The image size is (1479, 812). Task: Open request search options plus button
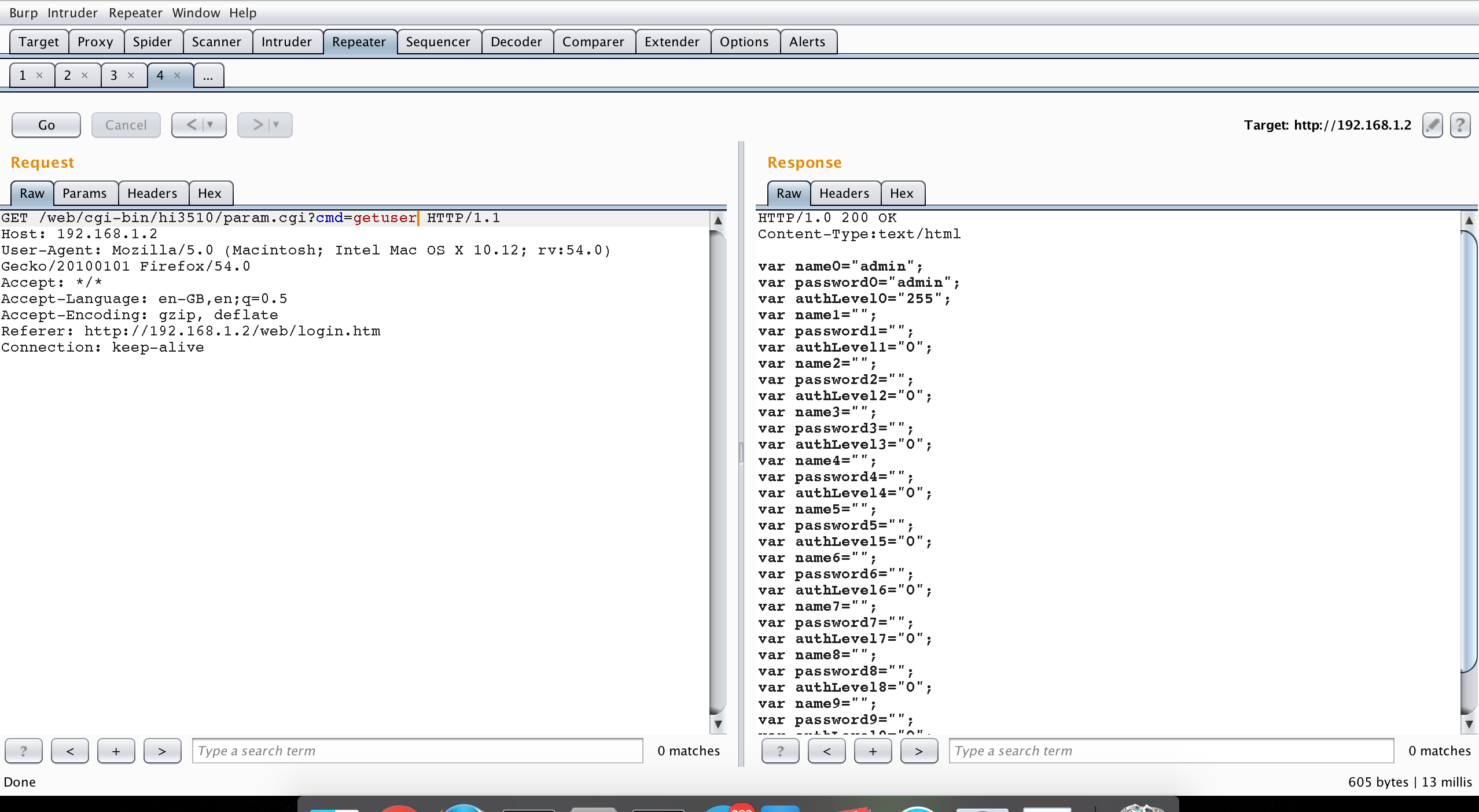click(x=116, y=751)
